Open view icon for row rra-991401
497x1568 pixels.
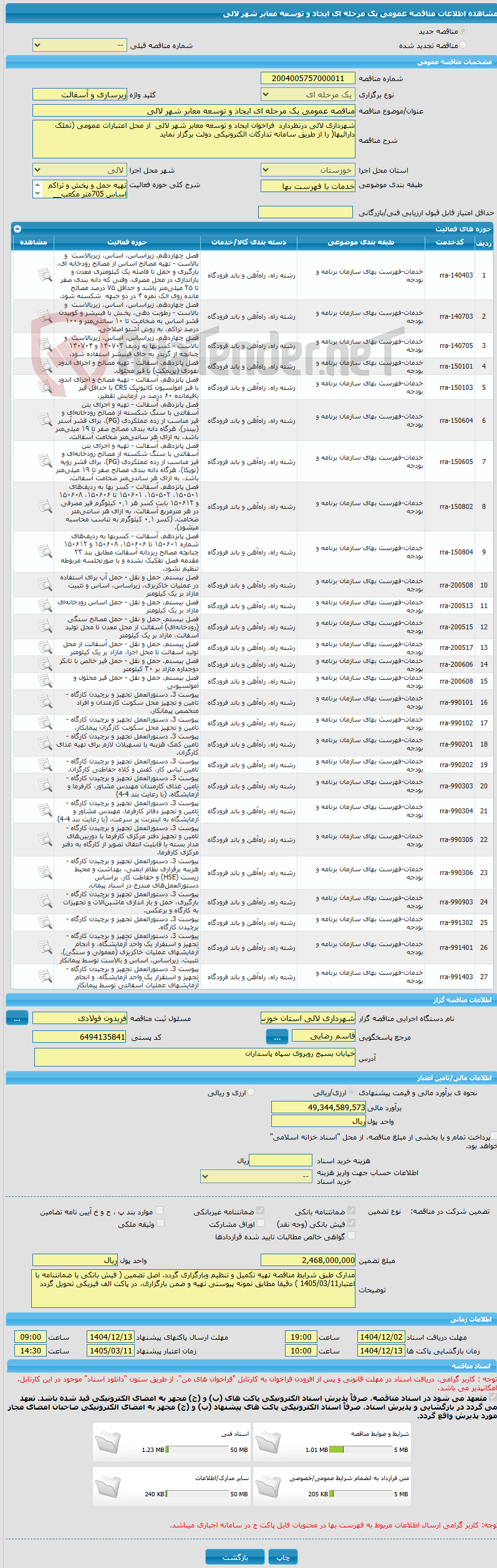tap(45, 947)
